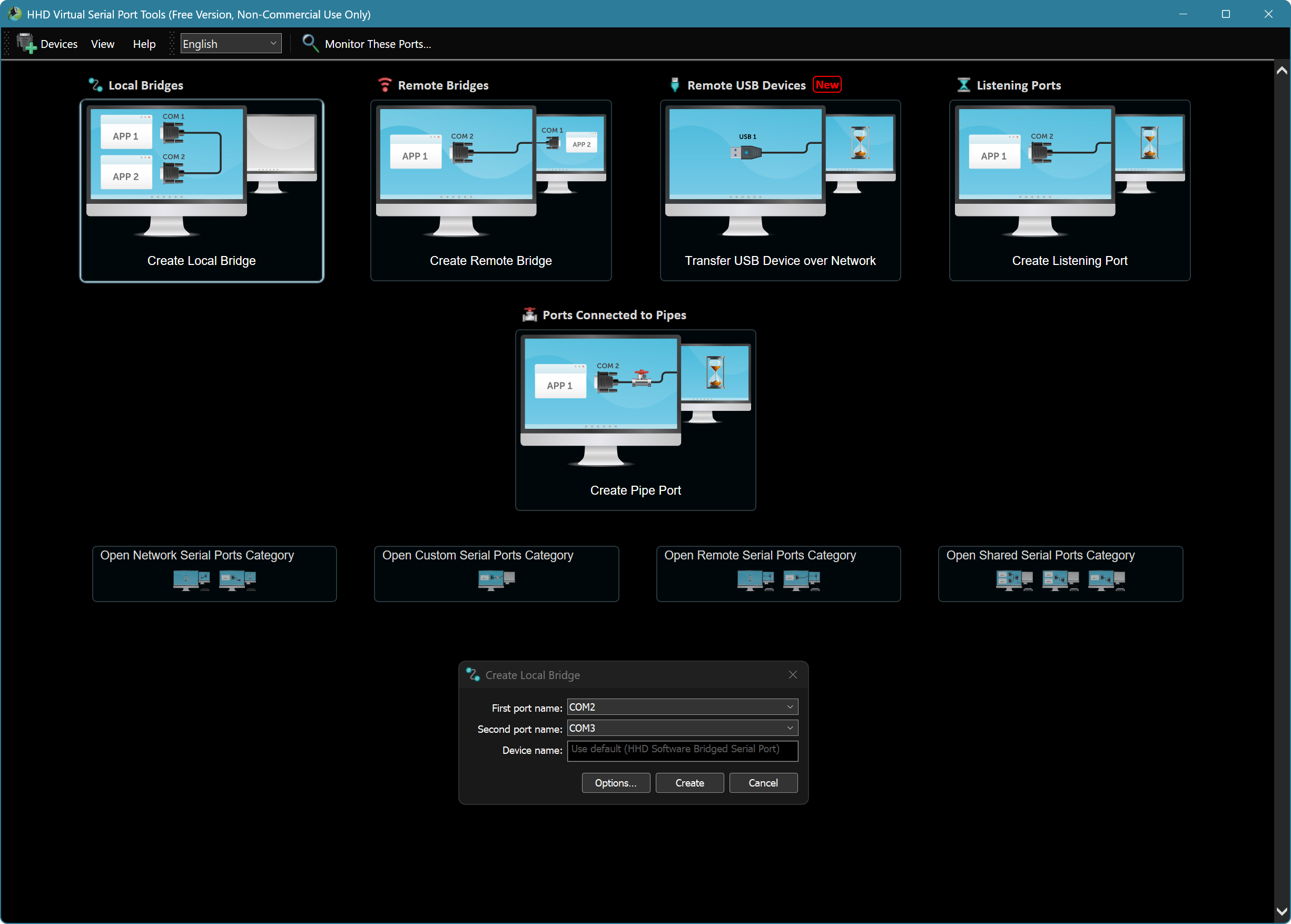Viewport: 1291px width, 924px height.
Task: Expand the First port name COM2 dropdown
Action: click(x=790, y=707)
